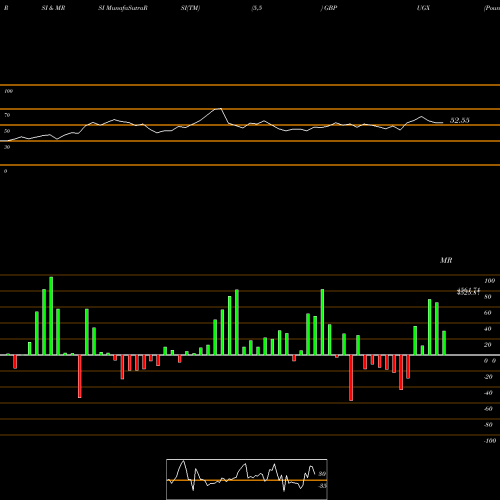500x500 pixels.
Task: Click the 52.55 current RSI value
Action: coord(460,120)
